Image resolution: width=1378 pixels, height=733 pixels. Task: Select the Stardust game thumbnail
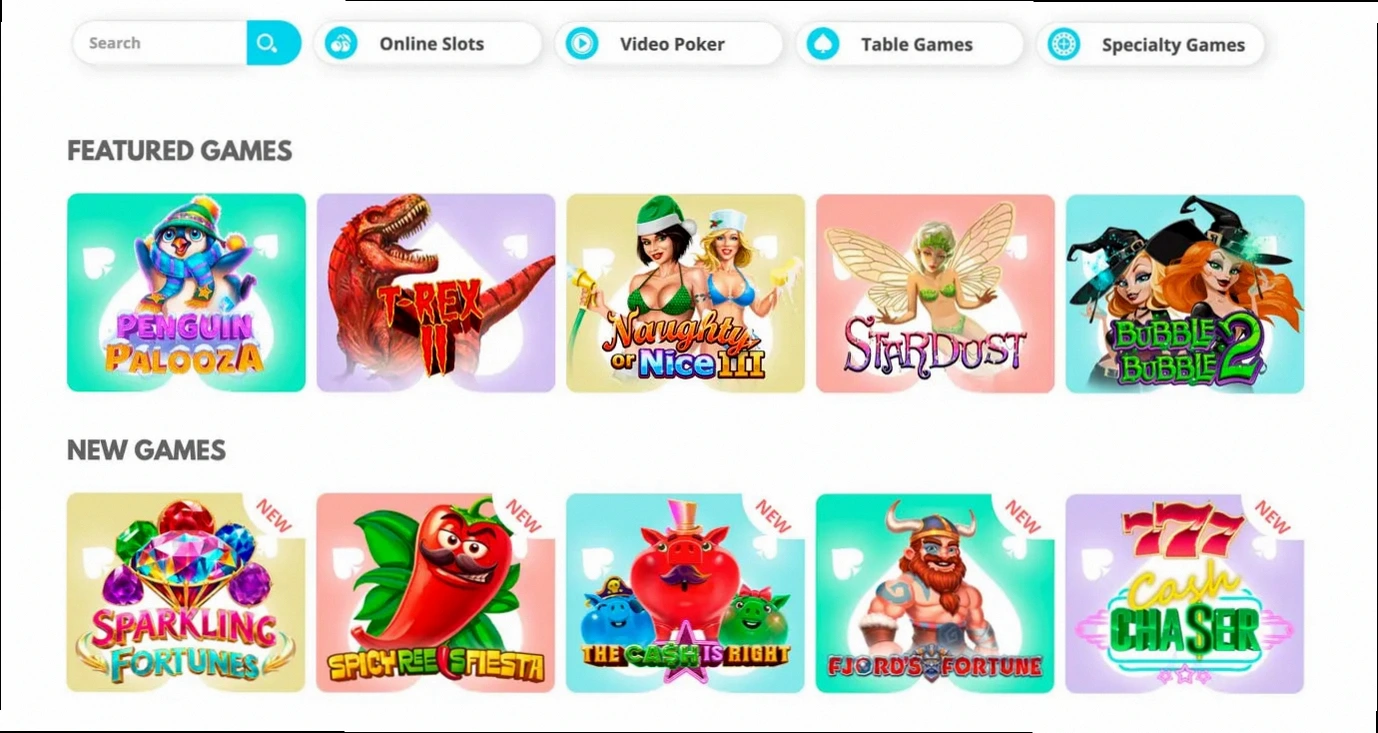pos(935,293)
